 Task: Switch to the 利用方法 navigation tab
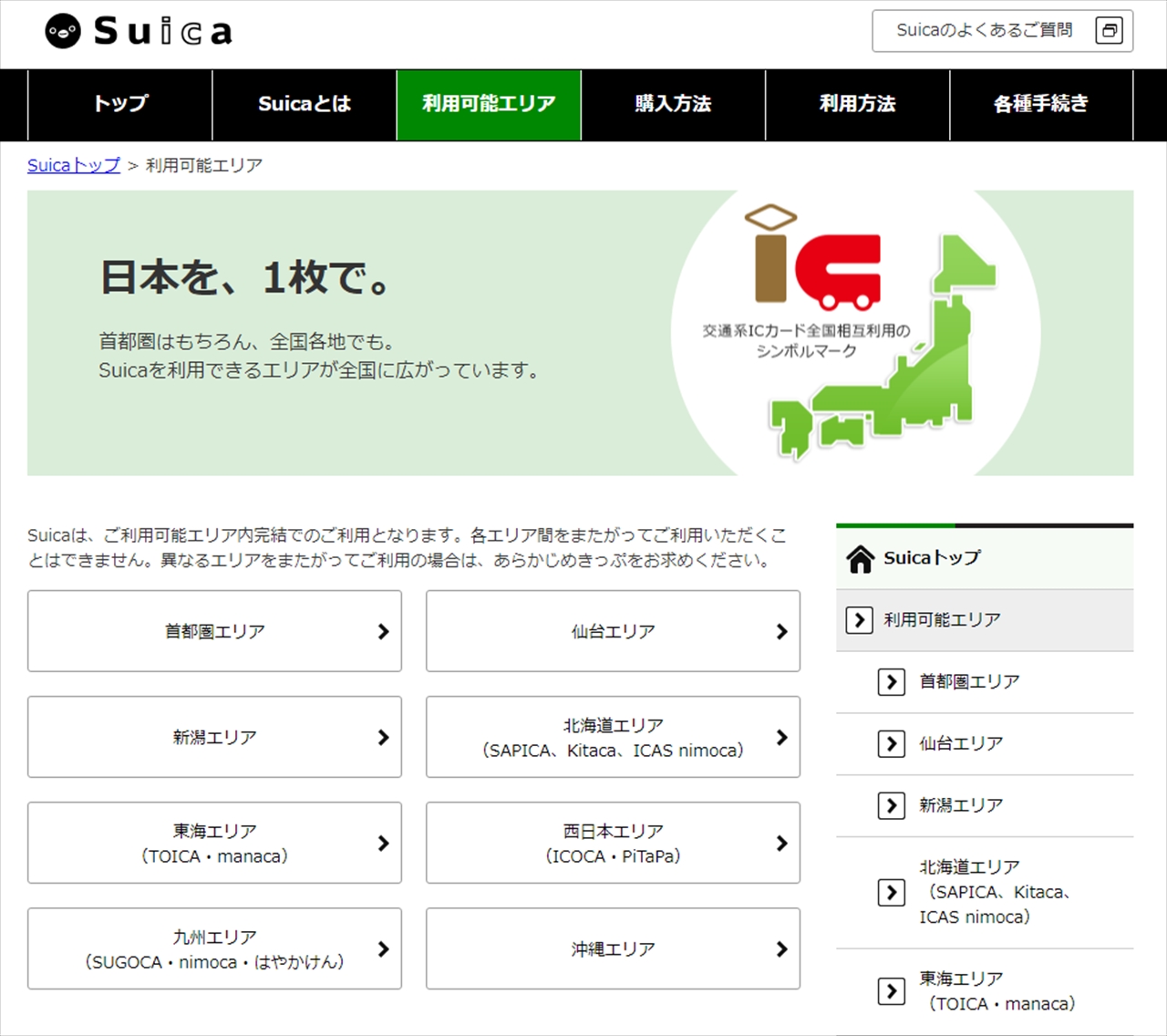click(857, 104)
